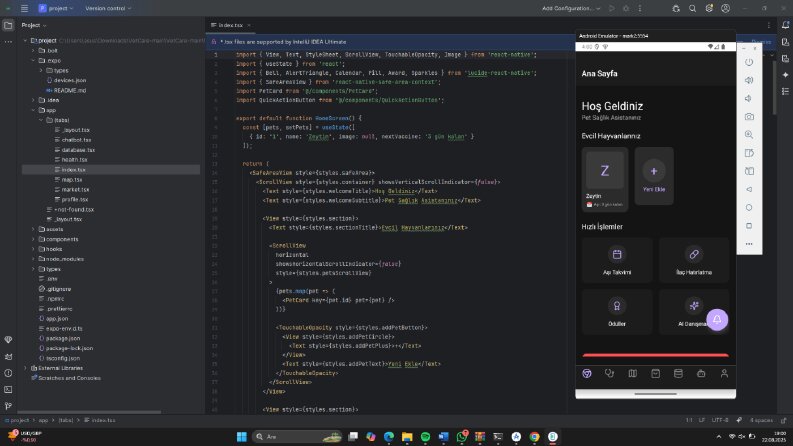Tap the profile person icon in app bottom bar
The height and width of the screenshot is (446, 793).
point(724,374)
